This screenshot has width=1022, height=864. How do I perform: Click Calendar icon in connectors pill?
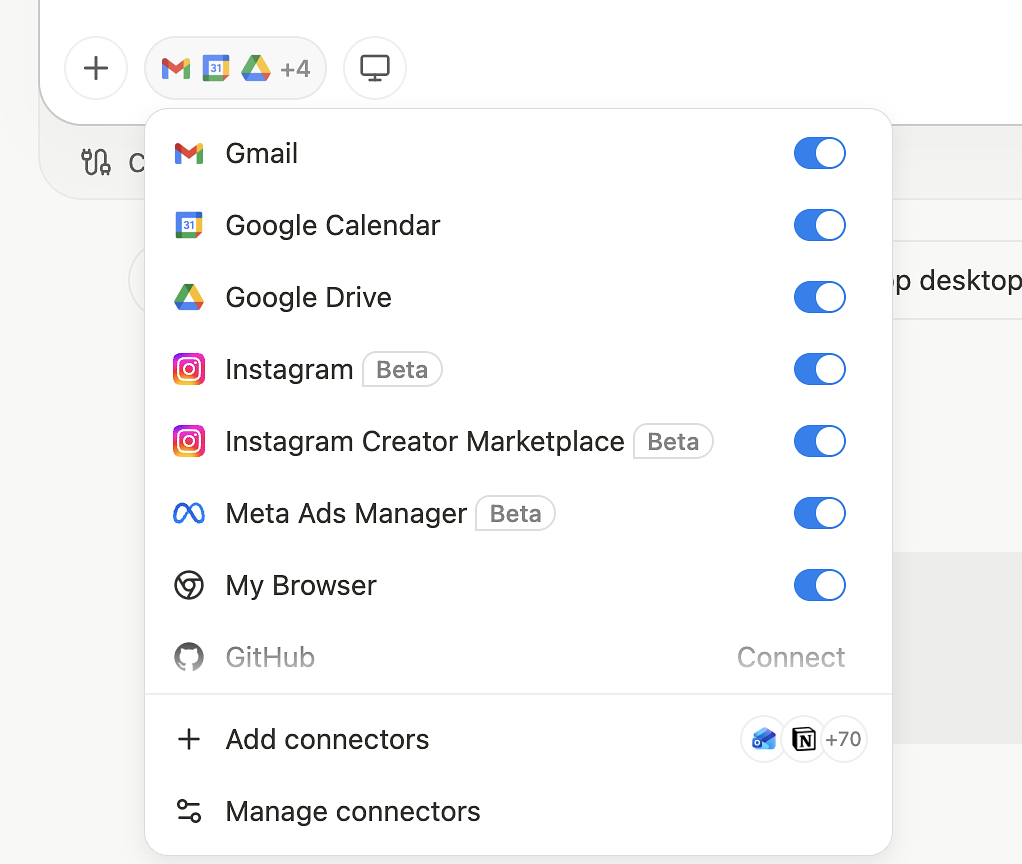[216, 68]
